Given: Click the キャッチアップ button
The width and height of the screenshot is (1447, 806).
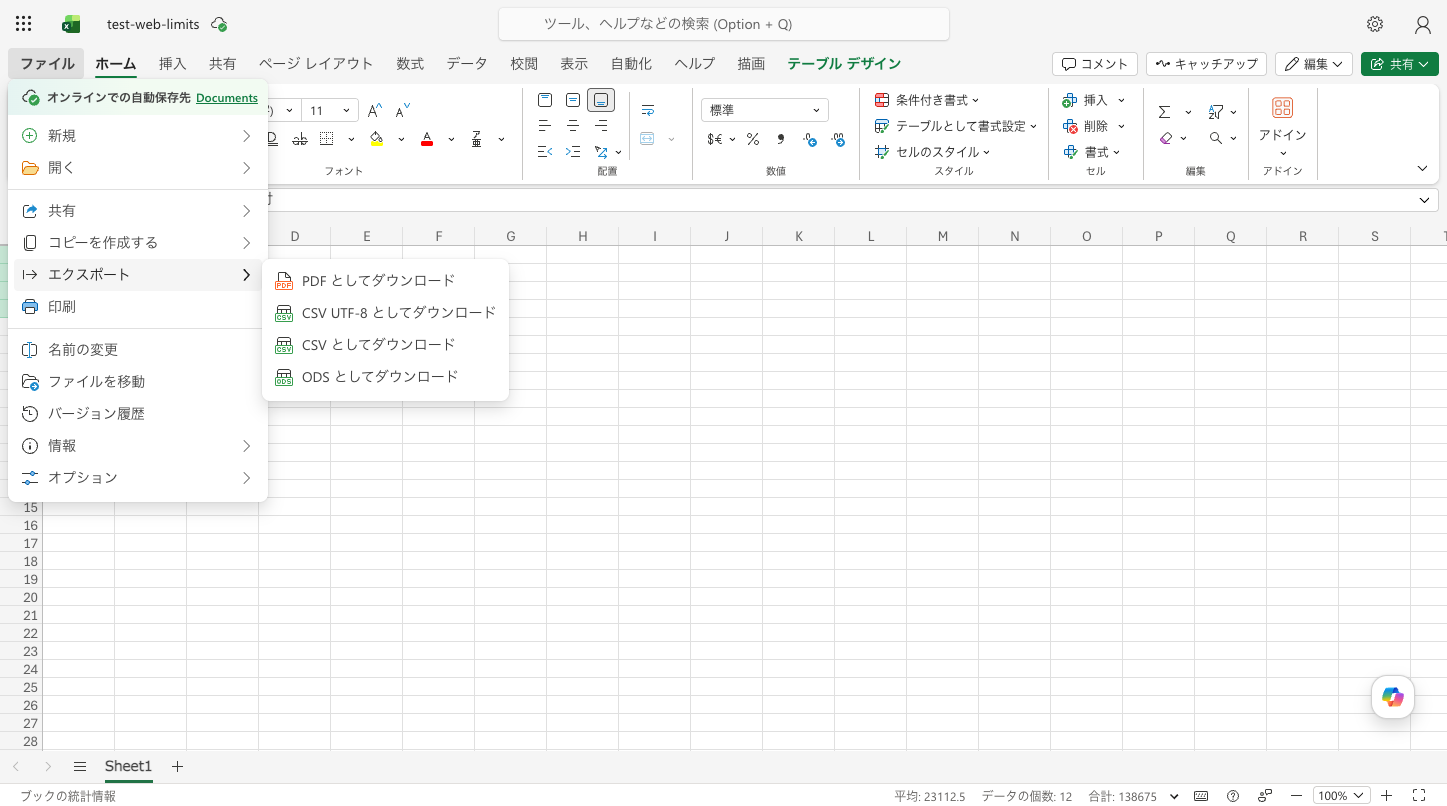Looking at the screenshot, I should click(1206, 63).
